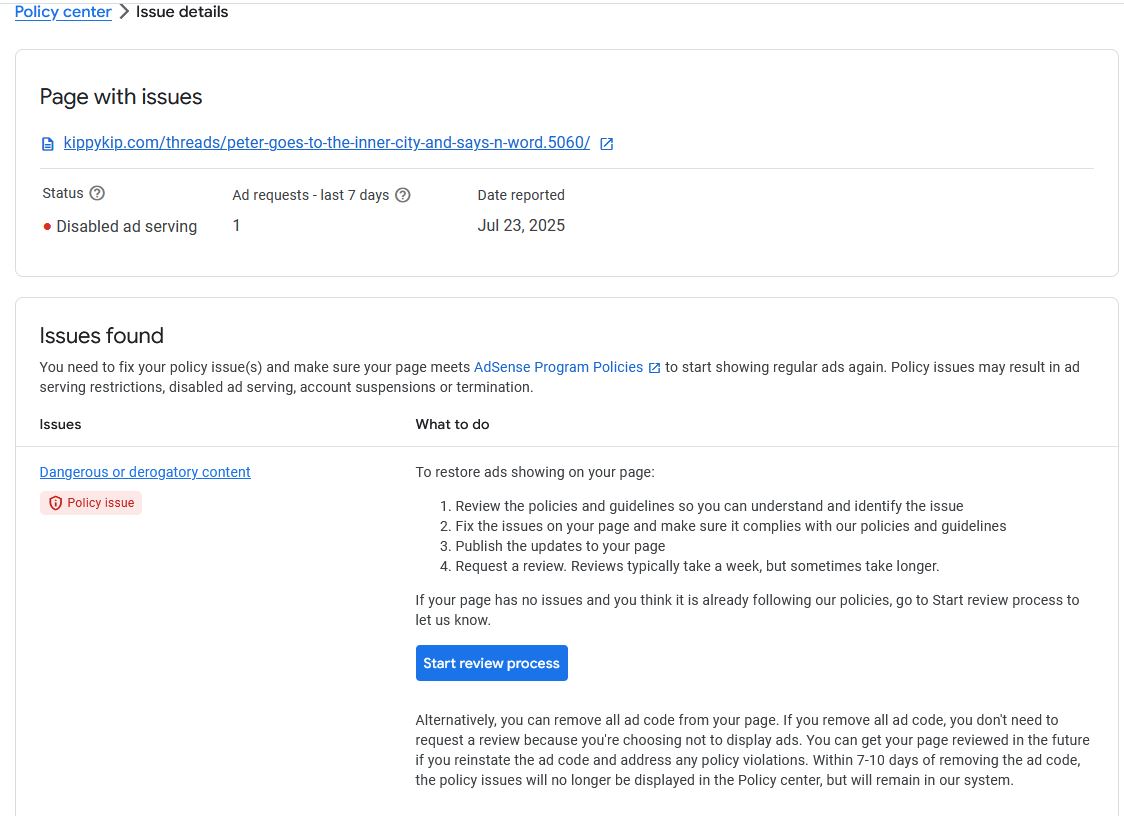The height and width of the screenshot is (816, 1124).
Task: Show help for Ad requests last 7 days
Action: click(403, 195)
